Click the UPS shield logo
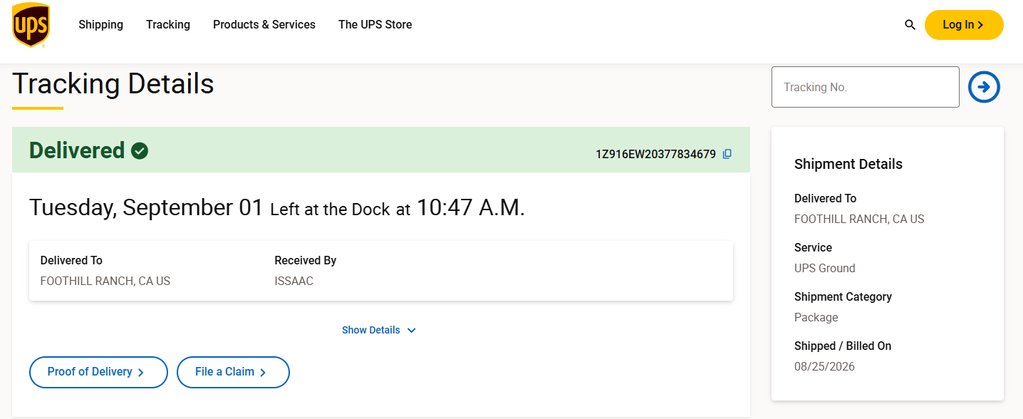1023x419 pixels. (31, 25)
